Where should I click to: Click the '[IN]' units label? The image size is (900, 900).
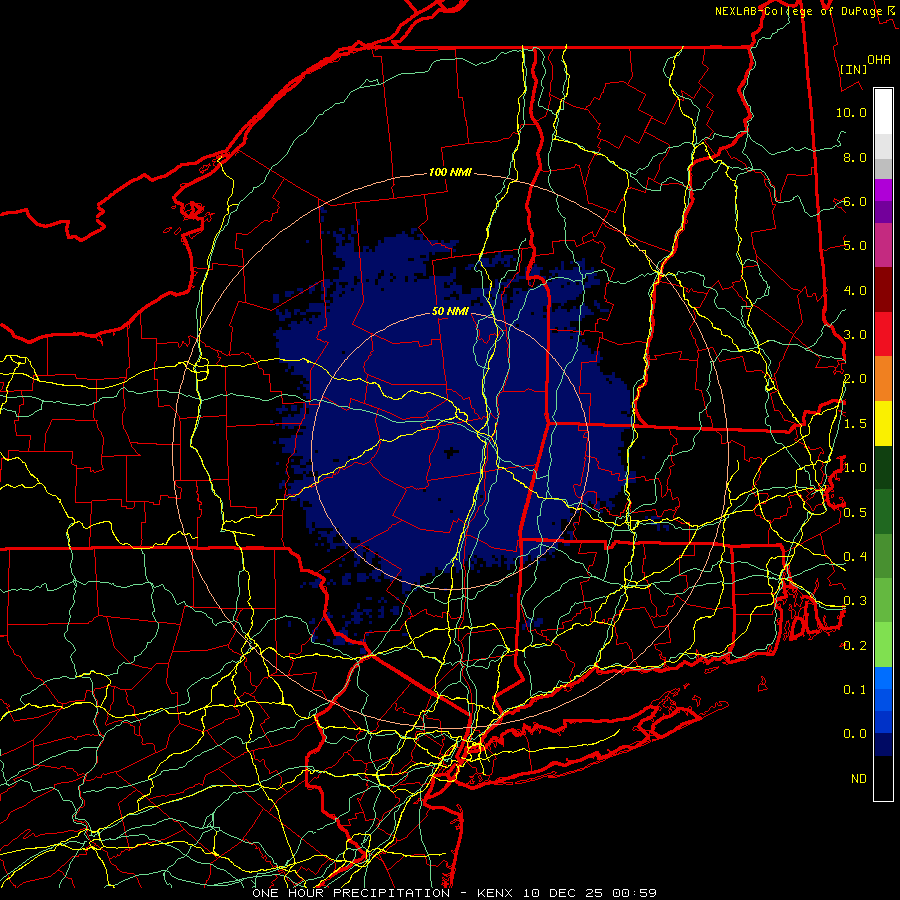point(853,69)
